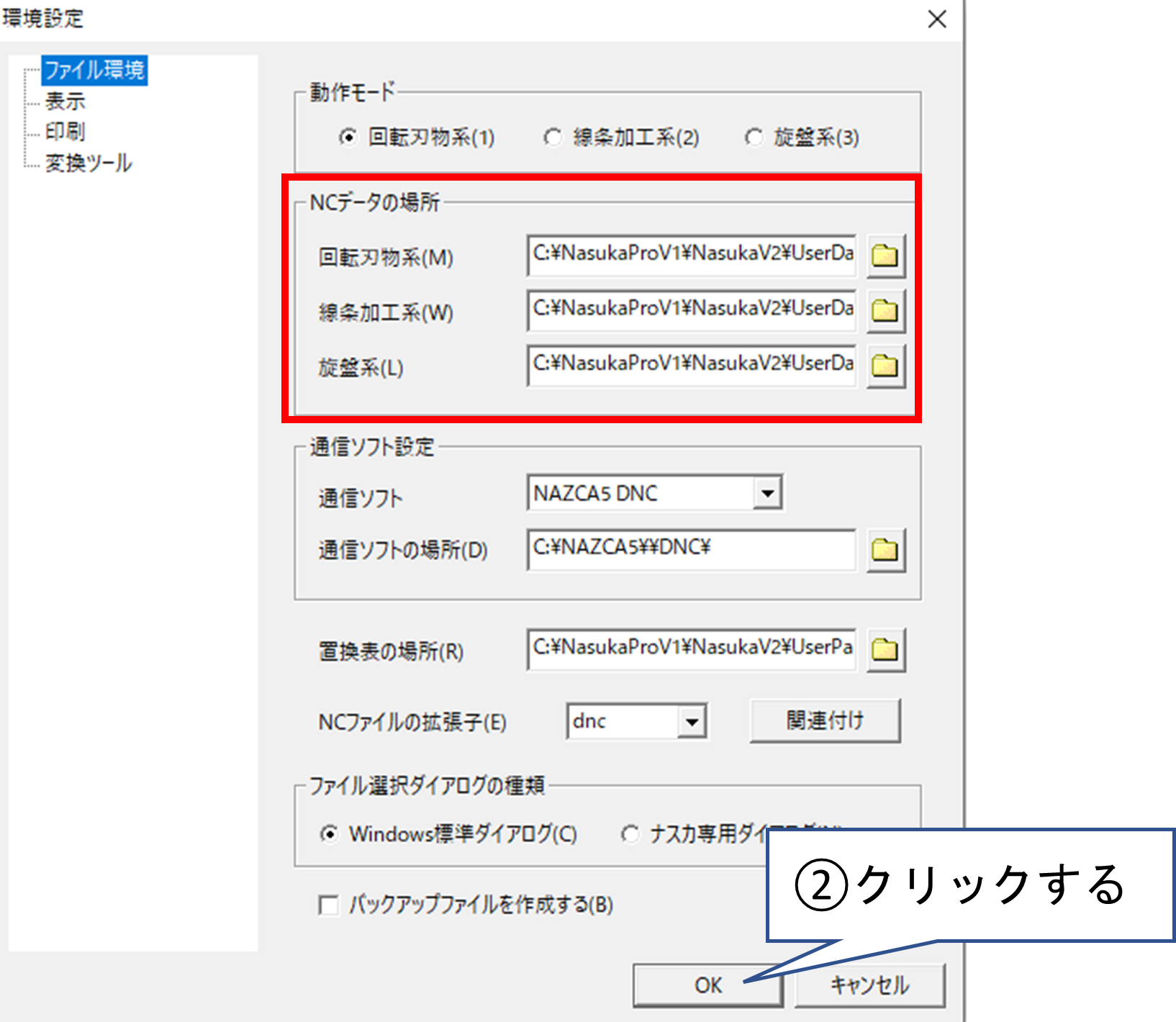Image resolution: width=1176 pixels, height=1022 pixels.
Task: Open 表示 settings page
Action: (65, 101)
